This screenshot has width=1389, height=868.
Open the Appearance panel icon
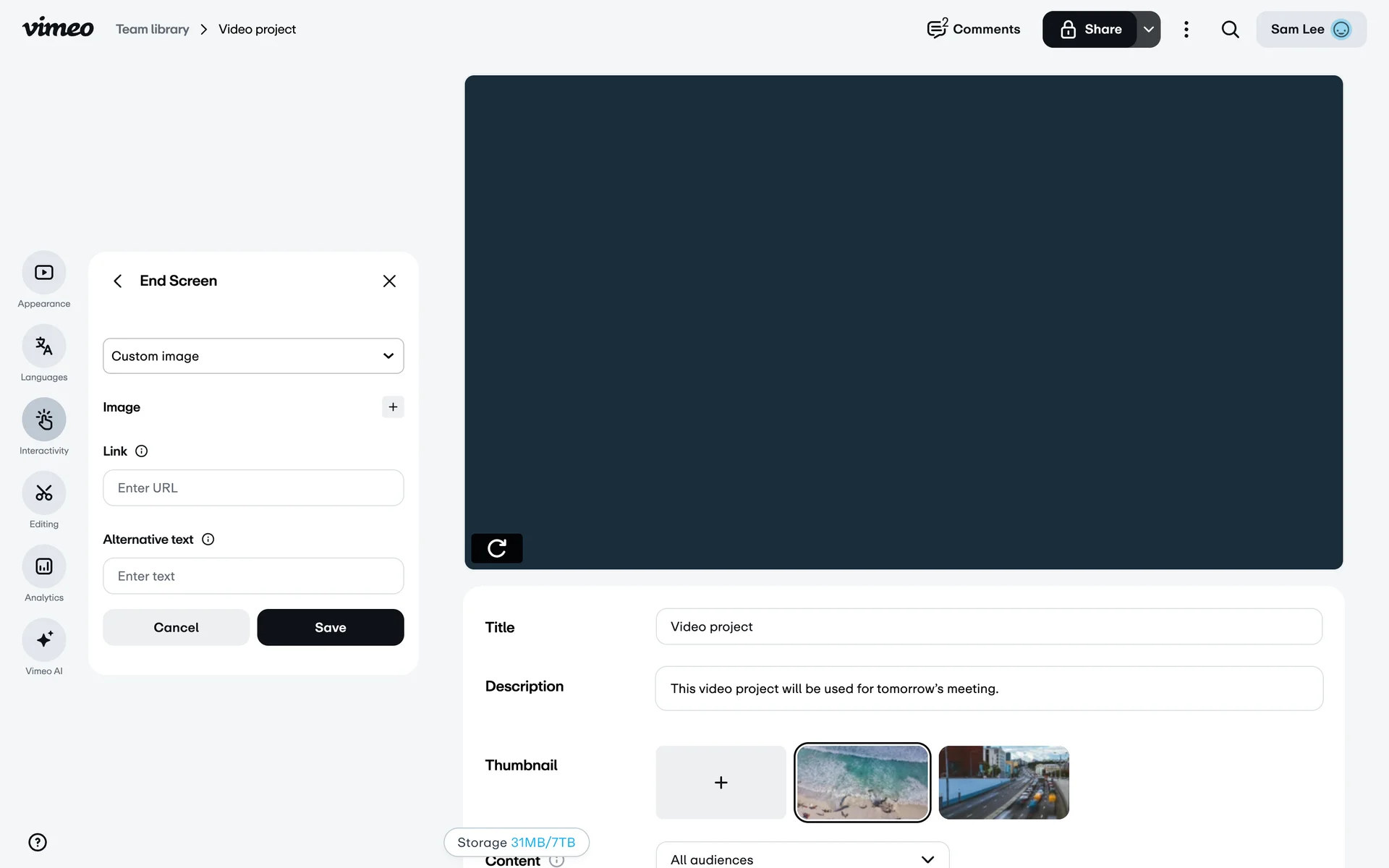(44, 273)
